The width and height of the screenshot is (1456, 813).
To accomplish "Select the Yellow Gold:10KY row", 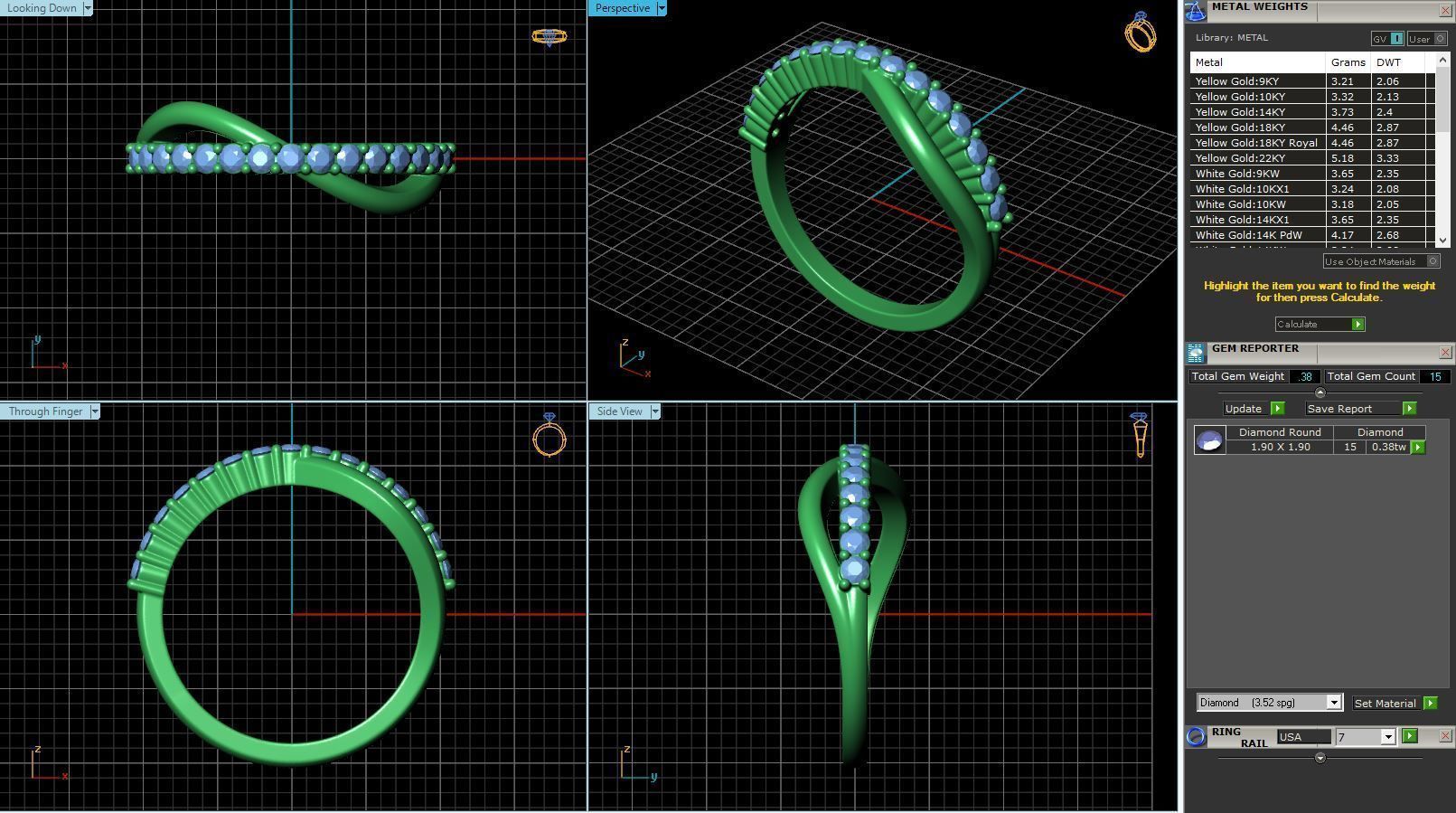I will pos(1311,97).
